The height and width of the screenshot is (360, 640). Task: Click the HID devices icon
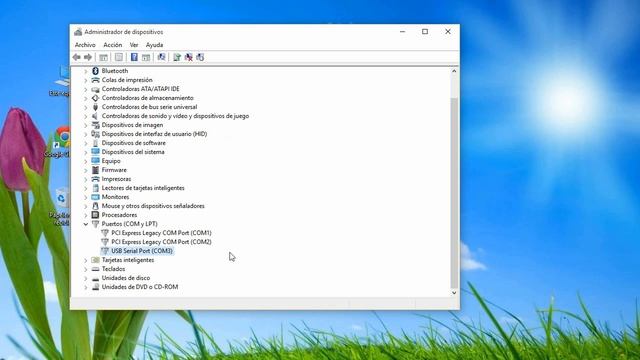[x=95, y=134]
